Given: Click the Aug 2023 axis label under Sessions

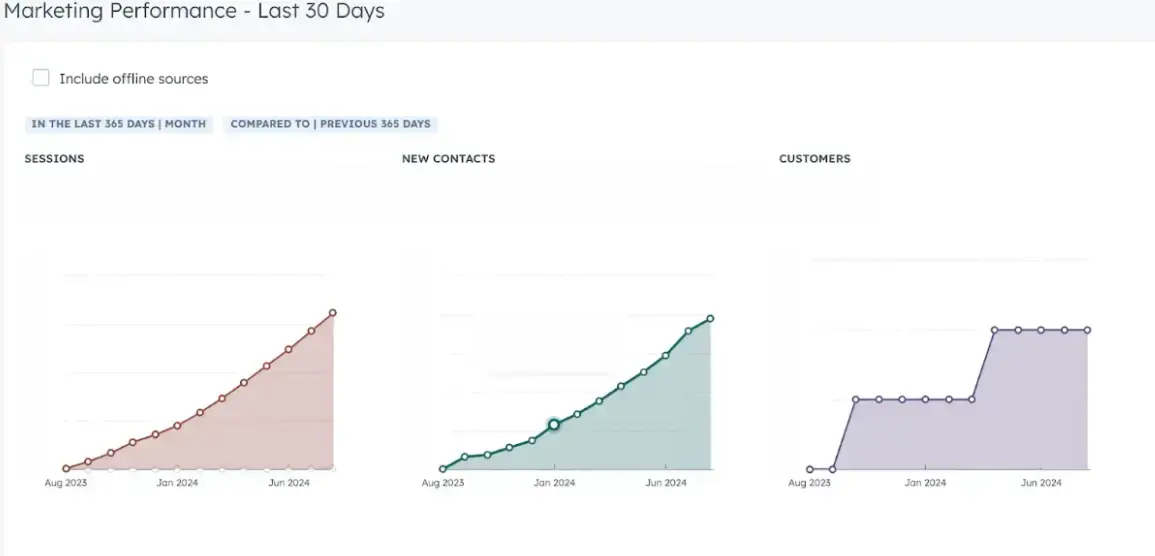Looking at the screenshot, I should (66, 483).
